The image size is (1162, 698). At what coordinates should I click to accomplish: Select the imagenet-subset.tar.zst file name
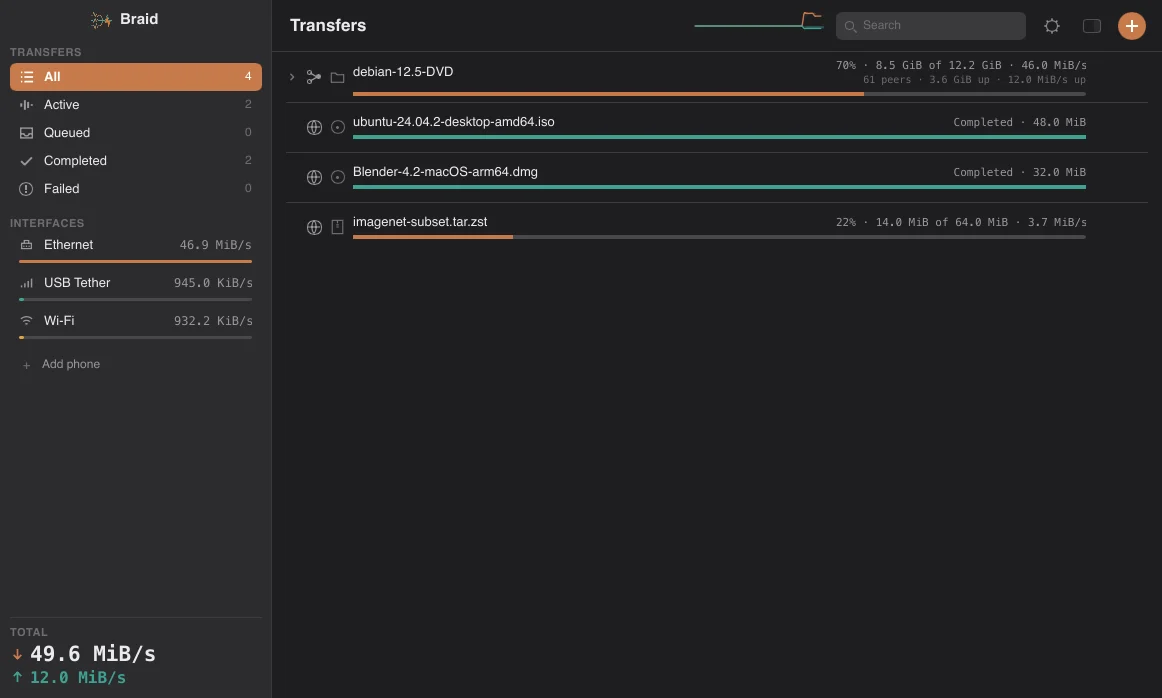click(420, 222)
